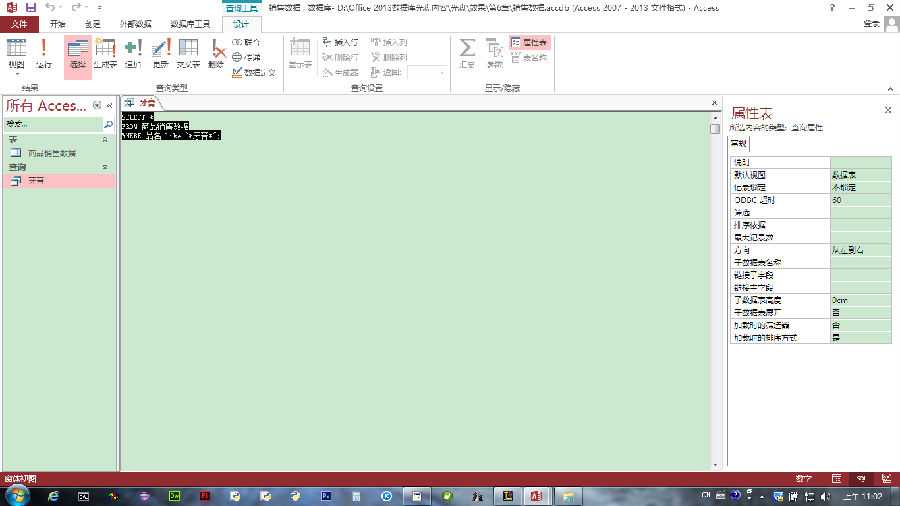Viewport: 900px width, 506px height.
Task: Click the navigation pane search box
Action: click(x=54, y=125)
